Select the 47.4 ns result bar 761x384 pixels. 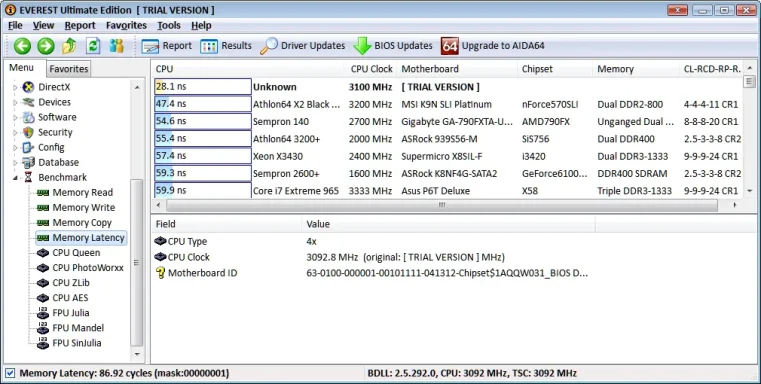tap(203, 104)
